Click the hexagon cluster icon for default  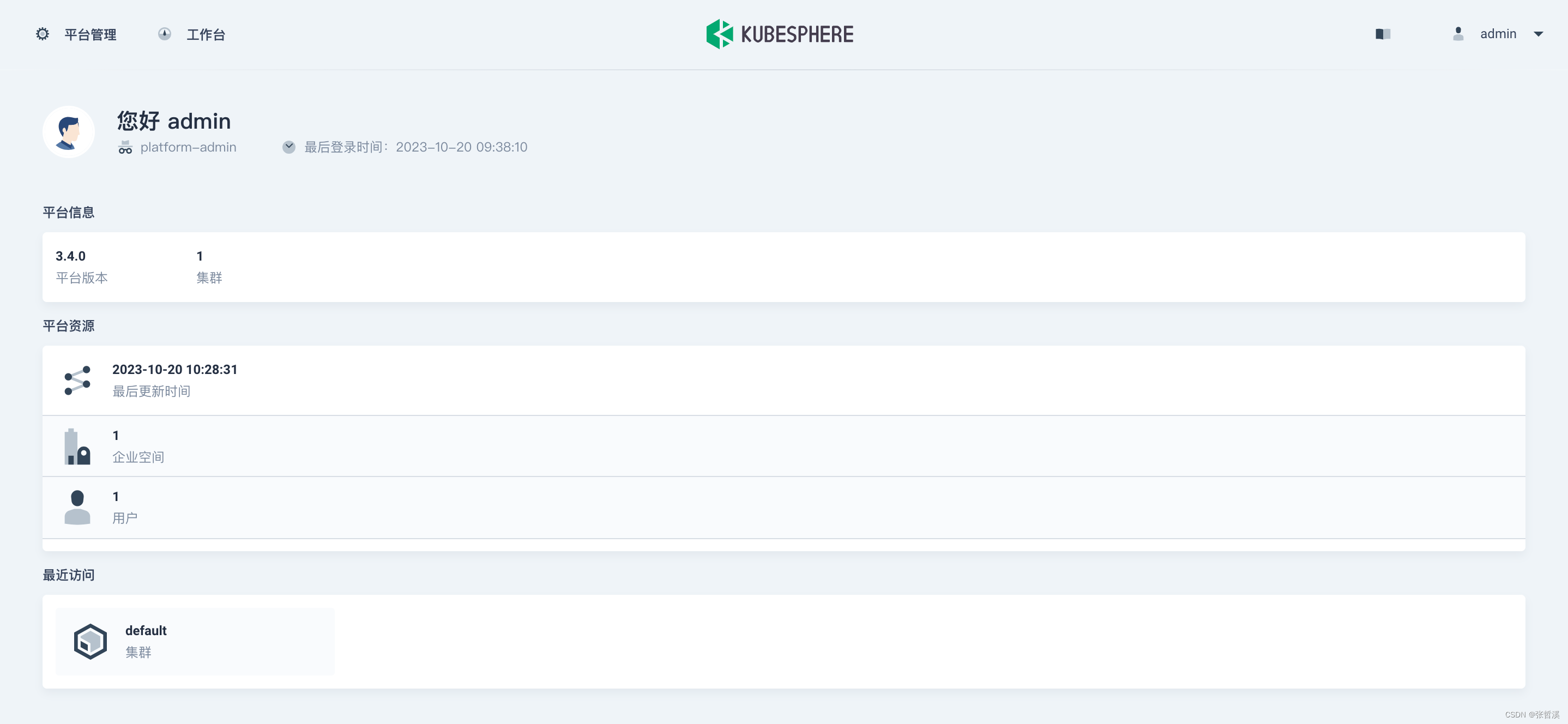pyautogui.click(x=91, y=641)
